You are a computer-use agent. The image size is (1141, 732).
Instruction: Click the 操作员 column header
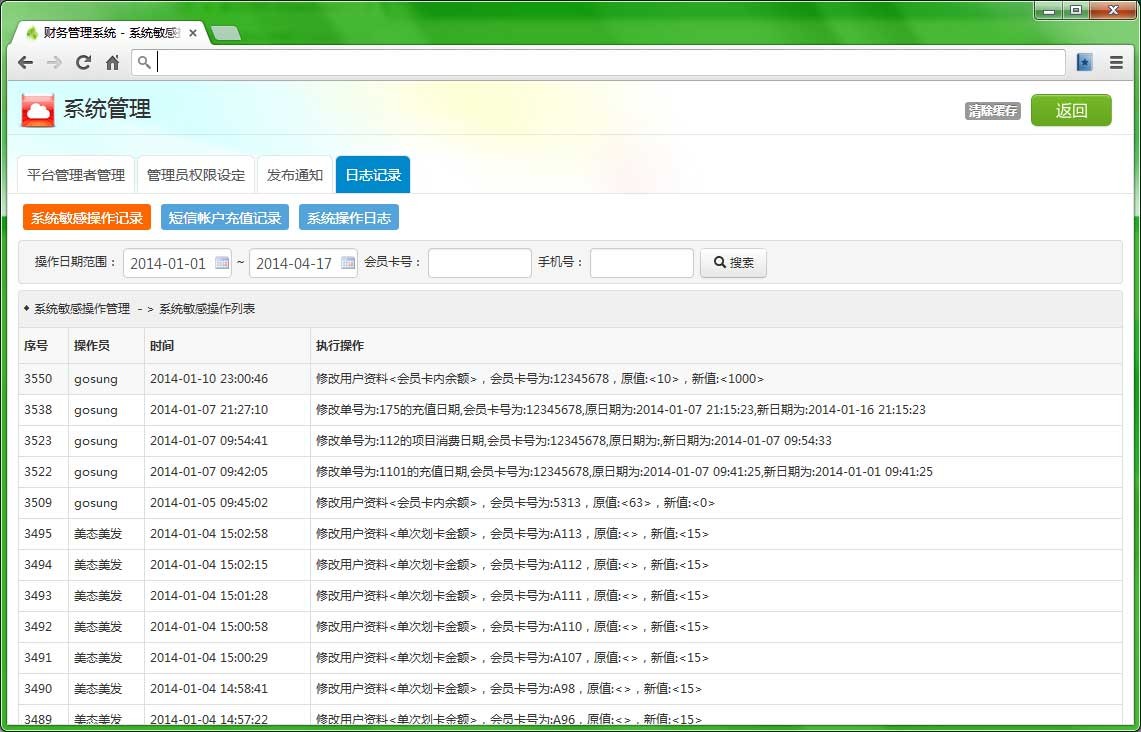[x=92, y=346]
